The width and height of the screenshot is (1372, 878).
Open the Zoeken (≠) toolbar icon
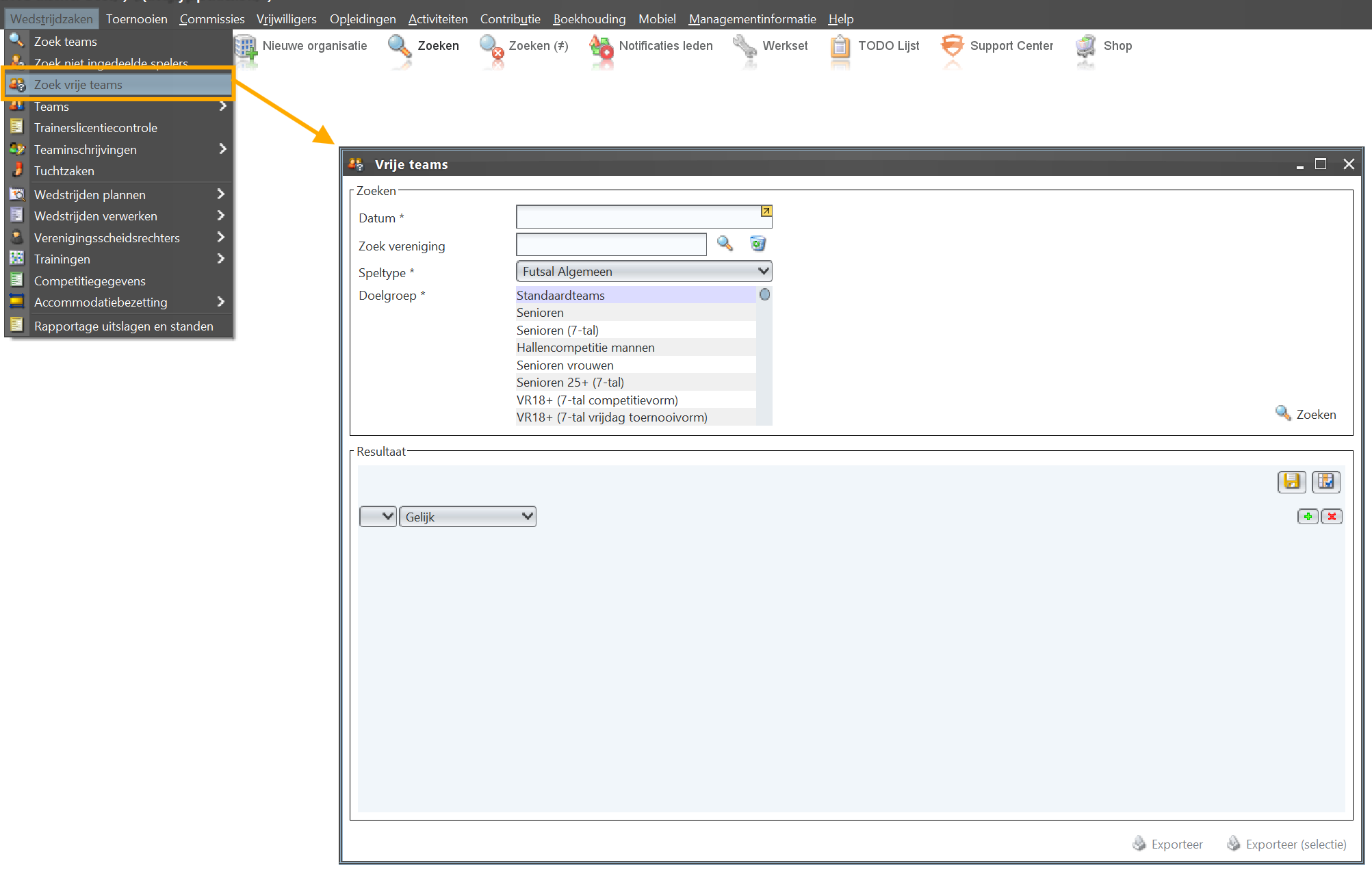491,47
